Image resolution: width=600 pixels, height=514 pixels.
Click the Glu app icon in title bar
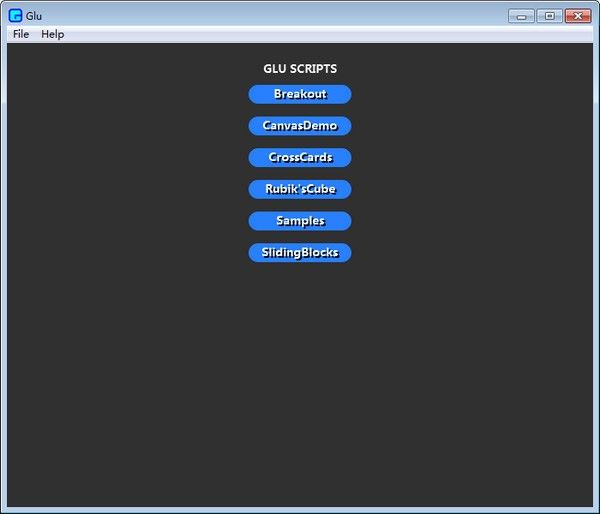coord(15,16)
